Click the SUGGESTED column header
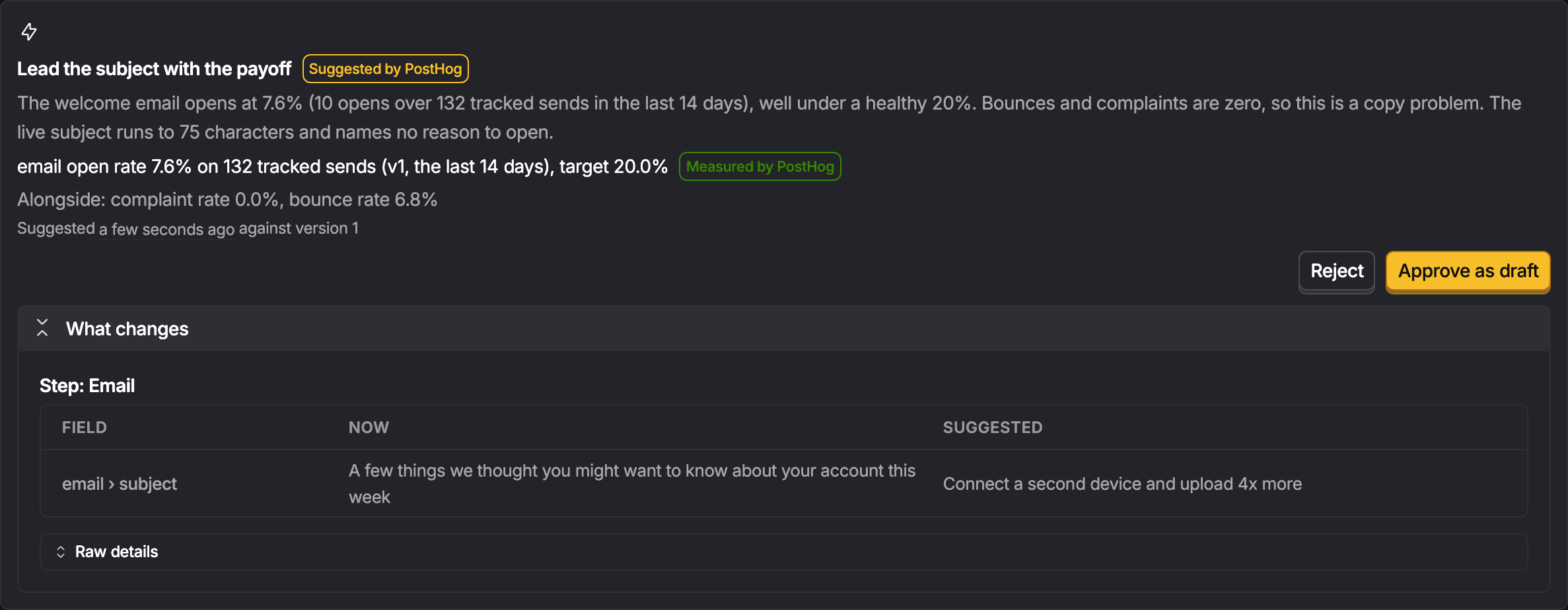 tap(993, 427)
